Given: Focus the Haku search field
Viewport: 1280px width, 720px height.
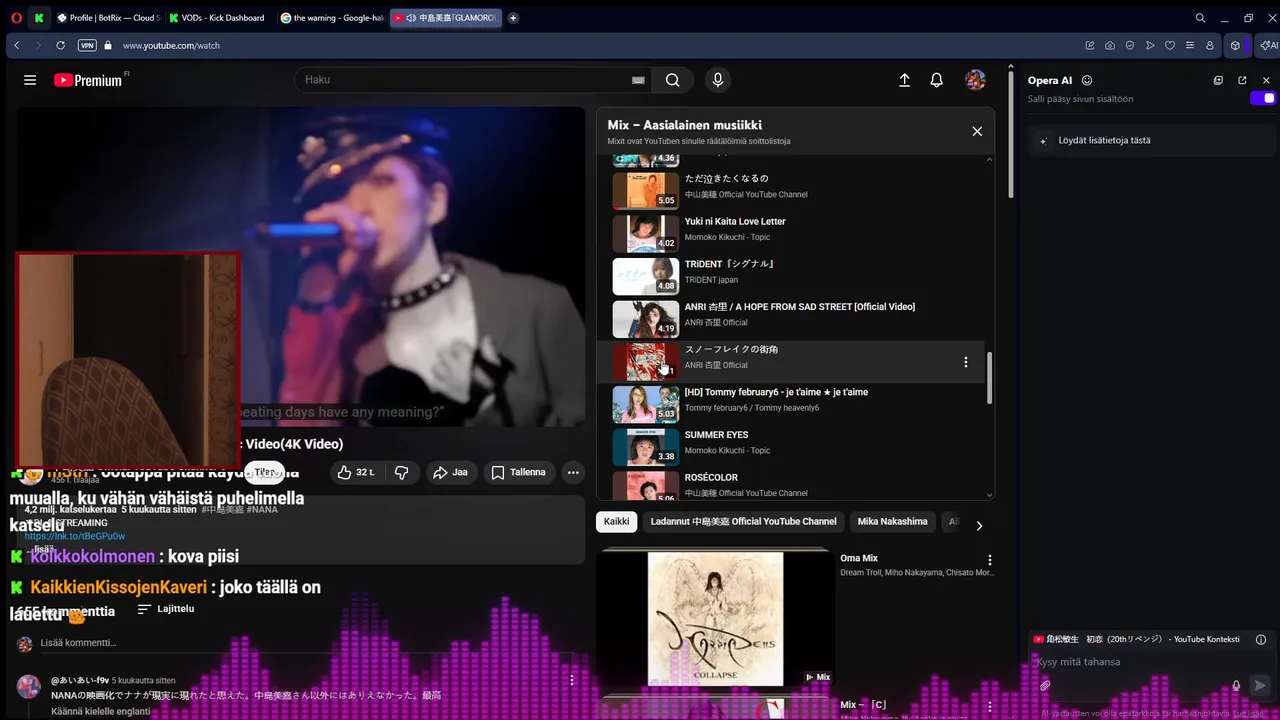Looking at the screenshot, I should pos(464,80).
